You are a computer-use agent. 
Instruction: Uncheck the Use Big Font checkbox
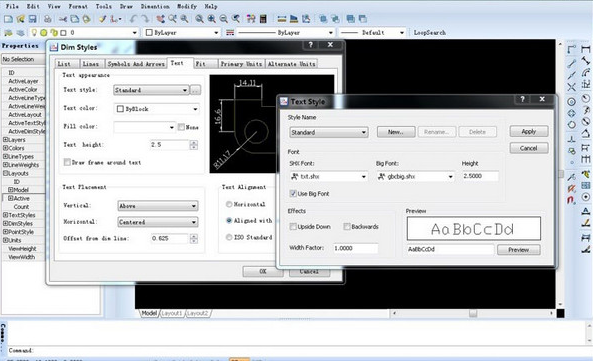click(x=293, y=194)
